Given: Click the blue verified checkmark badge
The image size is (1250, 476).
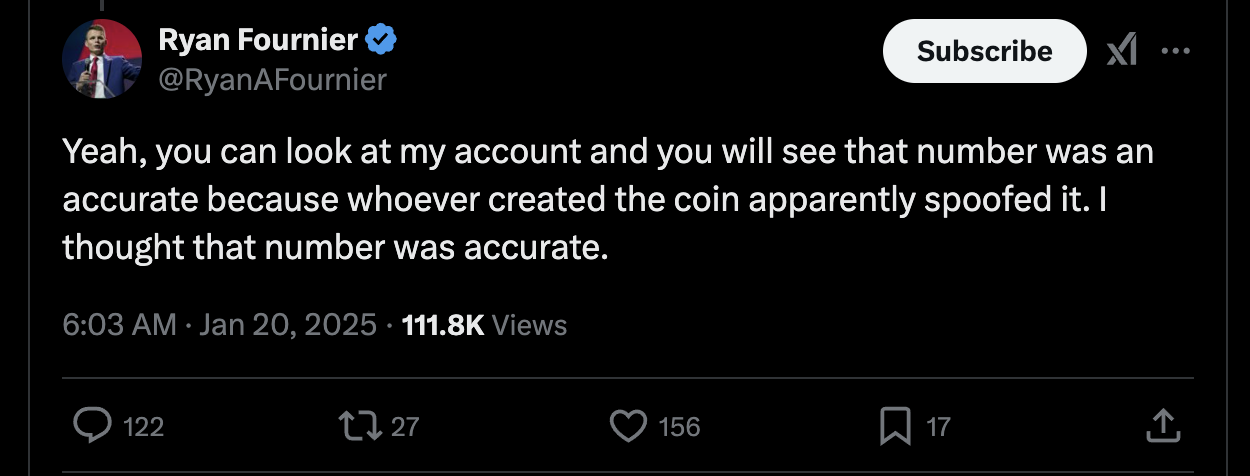Looking at the screenshot, I should click(x=383, y=40).
